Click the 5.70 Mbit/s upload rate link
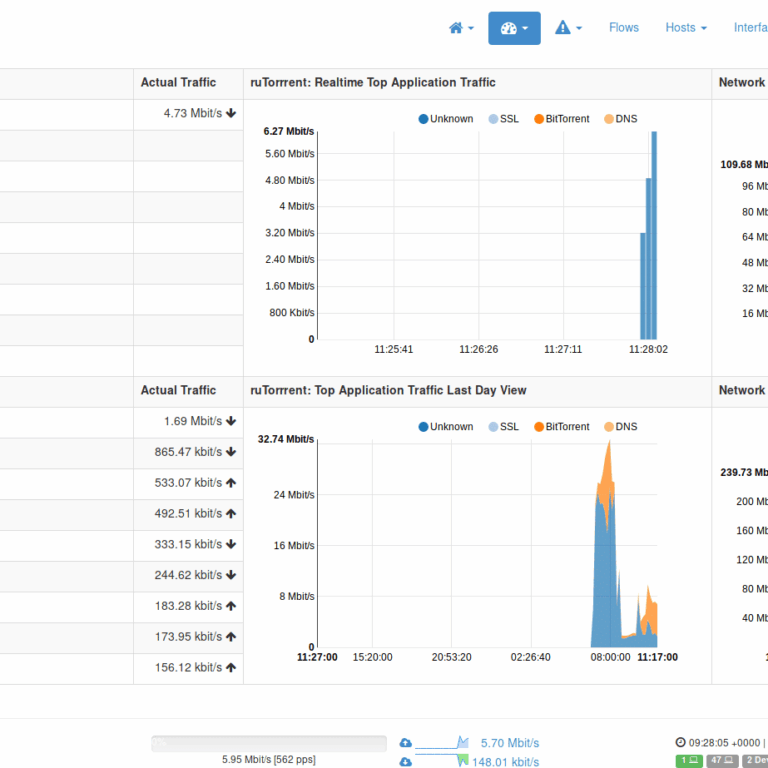Image resolution: width=768 pixels, height=768 pixels. pos(510,743)
